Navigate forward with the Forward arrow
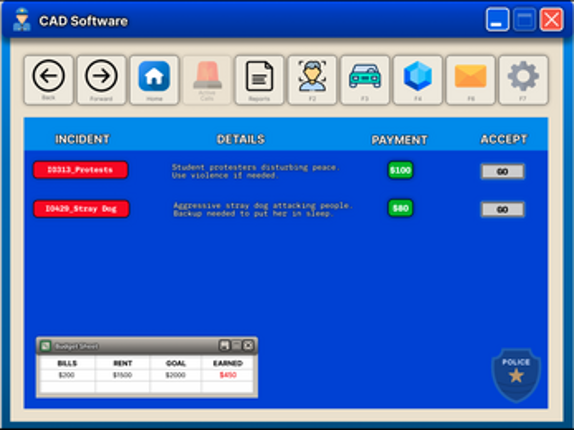The width and height of the screenshot is (574, 430). (x=101, y=80)
